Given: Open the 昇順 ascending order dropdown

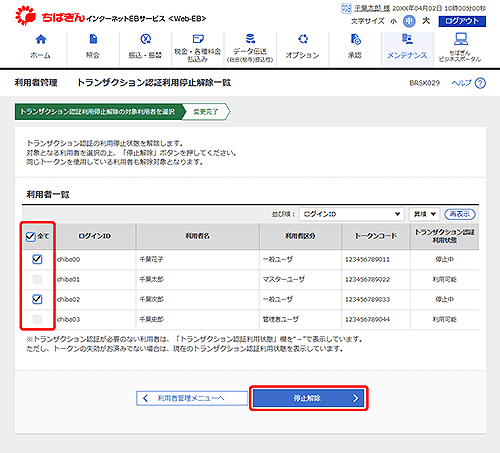Looking at the screenshot, I should point(424,214).
